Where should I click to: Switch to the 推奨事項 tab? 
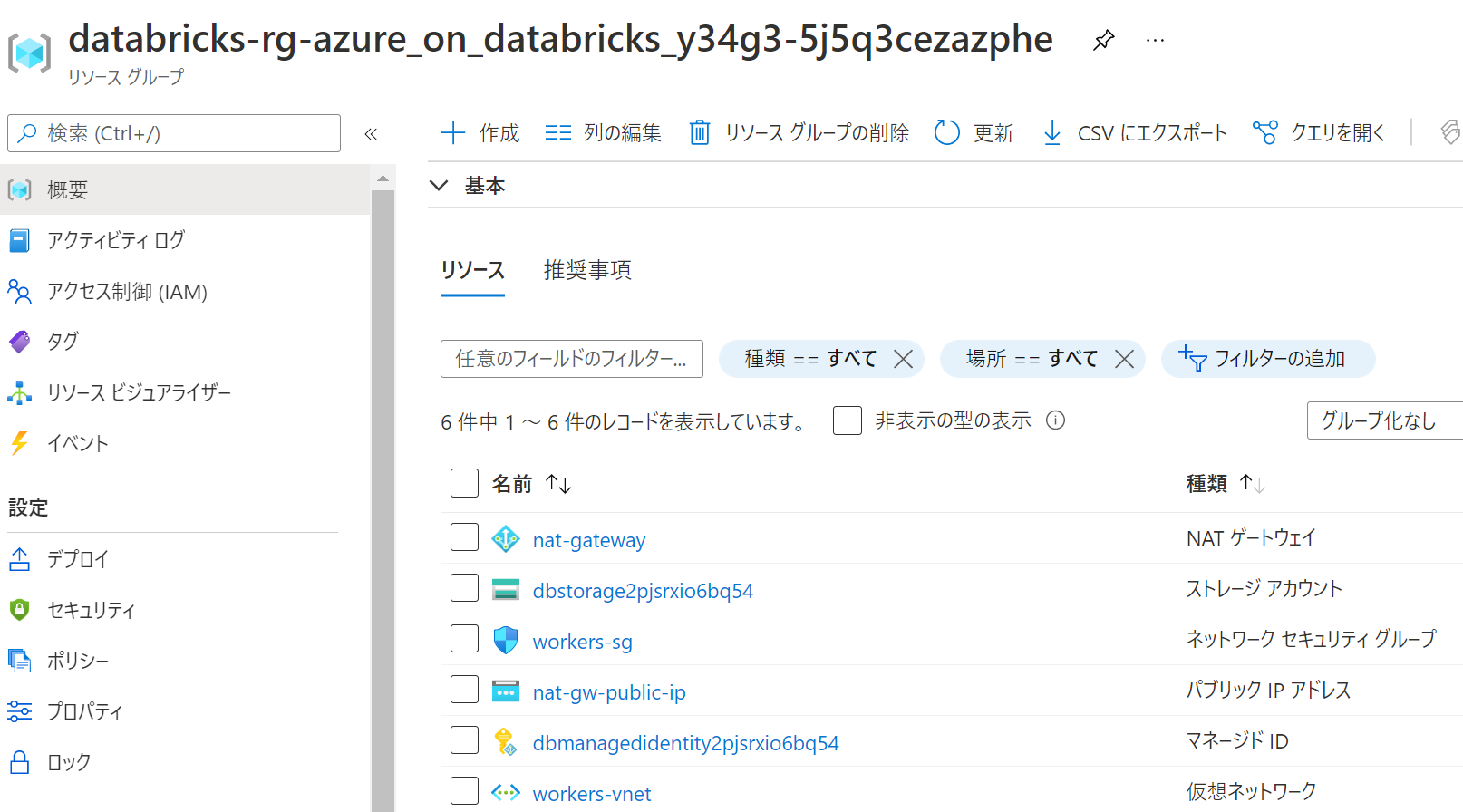(587, 270)
